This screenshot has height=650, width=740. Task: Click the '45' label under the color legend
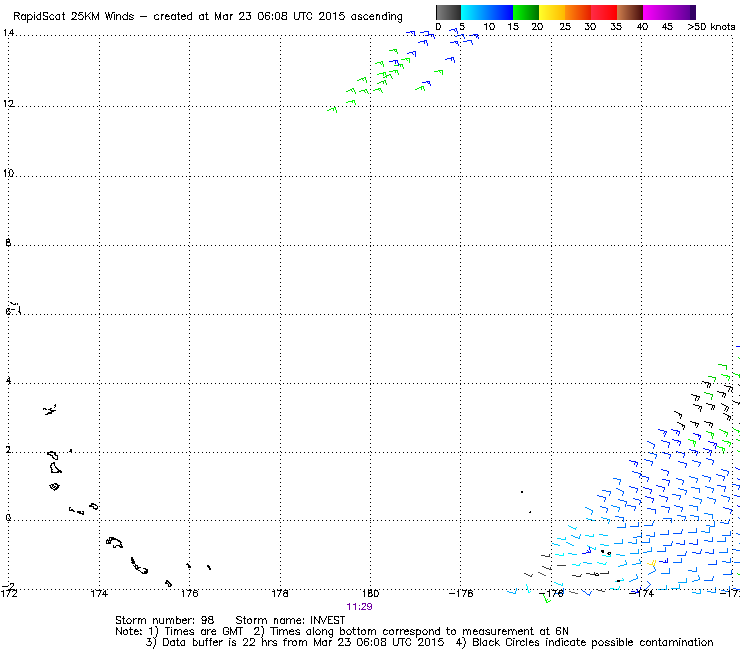click(x=667, y=27)
